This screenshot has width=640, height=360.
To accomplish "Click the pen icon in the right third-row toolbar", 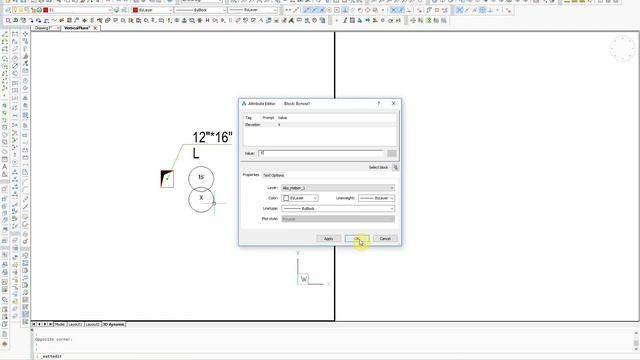I will (345, 20).
